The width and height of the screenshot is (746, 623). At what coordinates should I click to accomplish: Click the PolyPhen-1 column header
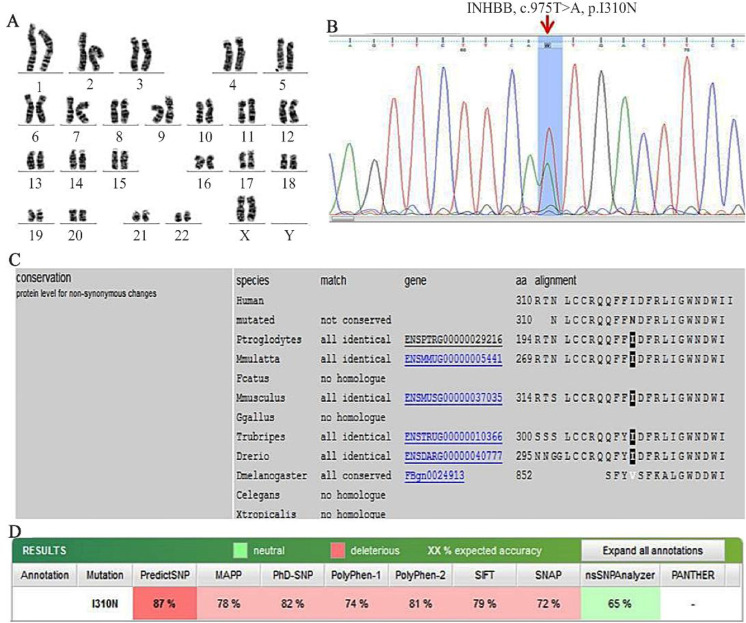tap(356, 575)
